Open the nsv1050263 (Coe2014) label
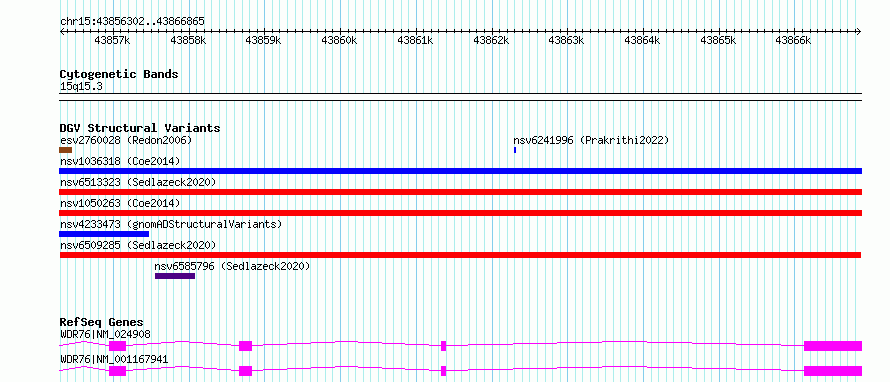Image resolution: width=890 pixels, height=382 pixels. (x=120, y=203)
